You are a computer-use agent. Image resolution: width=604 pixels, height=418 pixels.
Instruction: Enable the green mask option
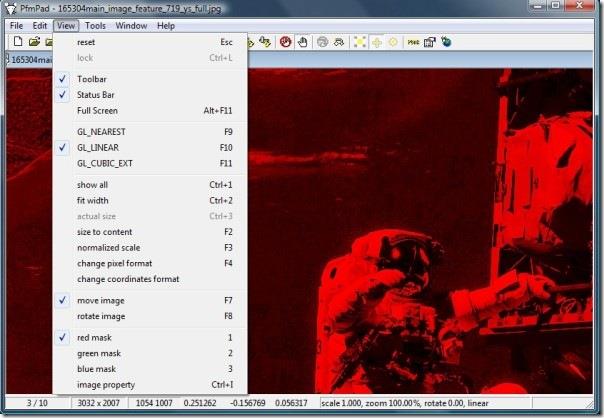99,353
